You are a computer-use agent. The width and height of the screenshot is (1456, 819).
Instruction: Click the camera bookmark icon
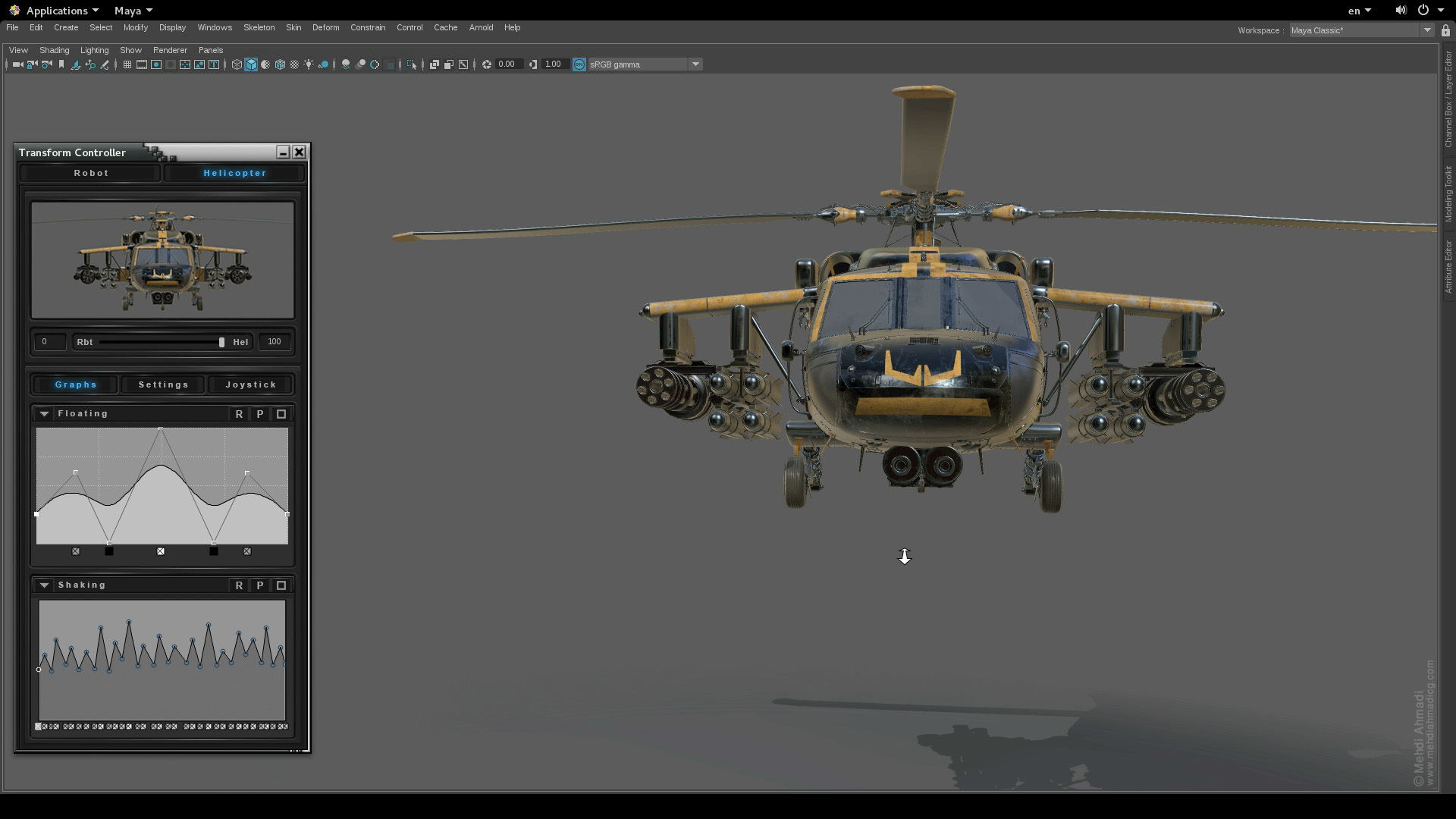[x=61, y=64]
